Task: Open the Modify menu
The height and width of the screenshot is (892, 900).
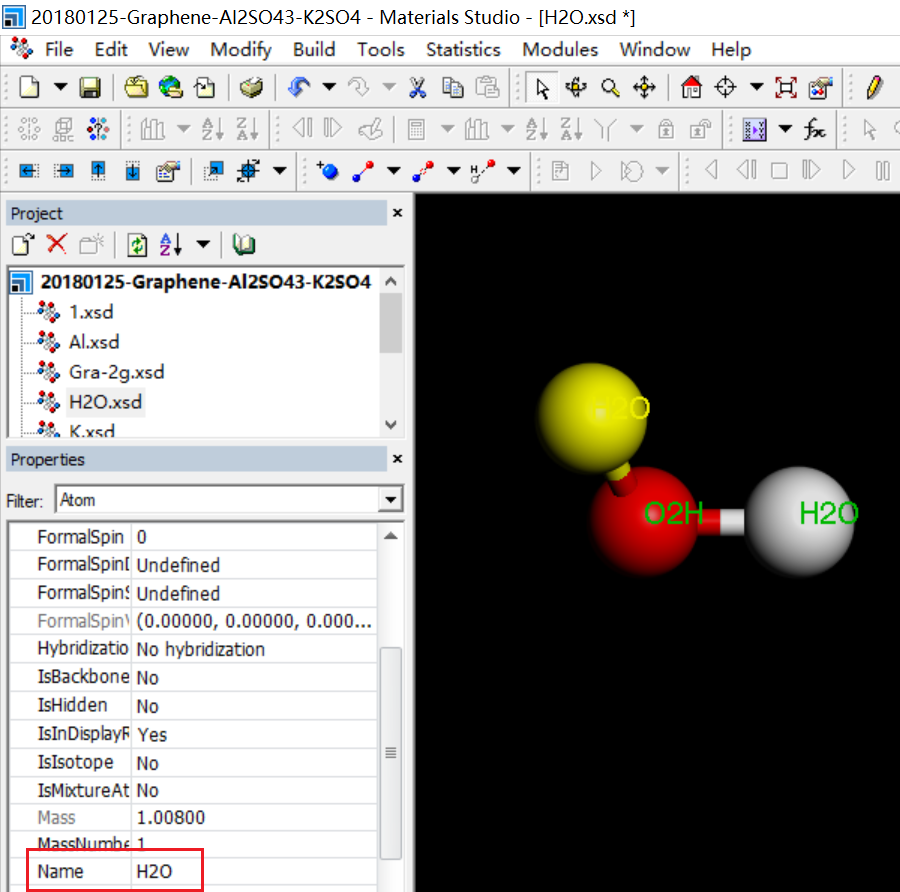Action: [241, 50]
